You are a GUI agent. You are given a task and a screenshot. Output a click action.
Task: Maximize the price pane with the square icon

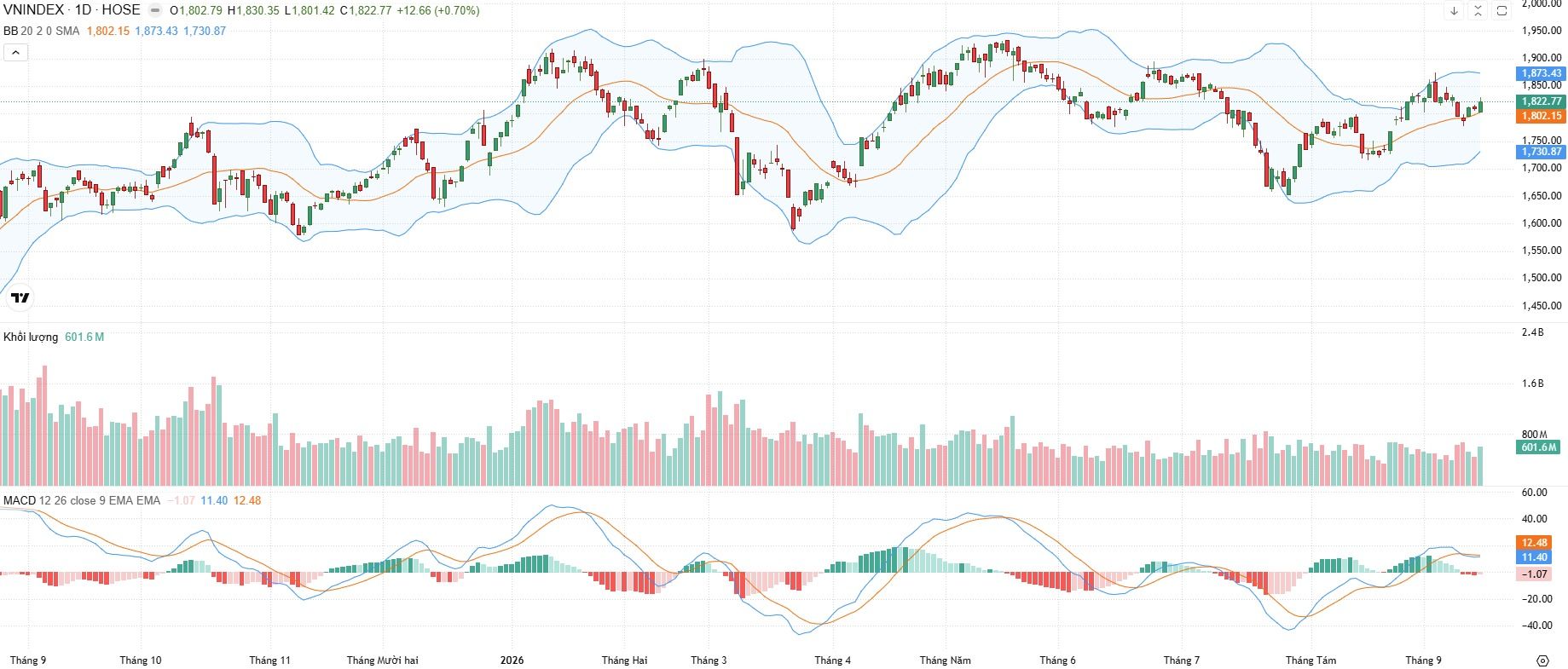point(1501,11)
